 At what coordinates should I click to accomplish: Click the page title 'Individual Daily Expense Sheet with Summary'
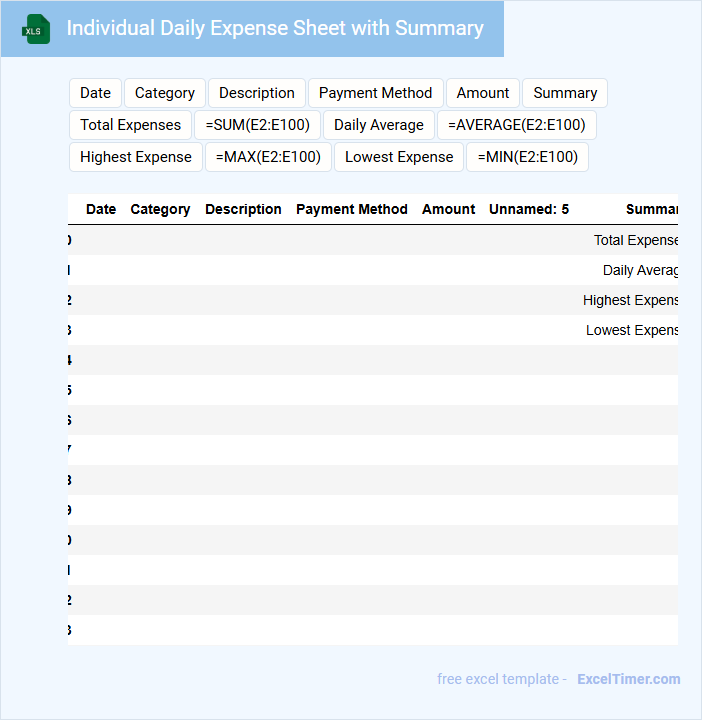click(x=274, y=28)
